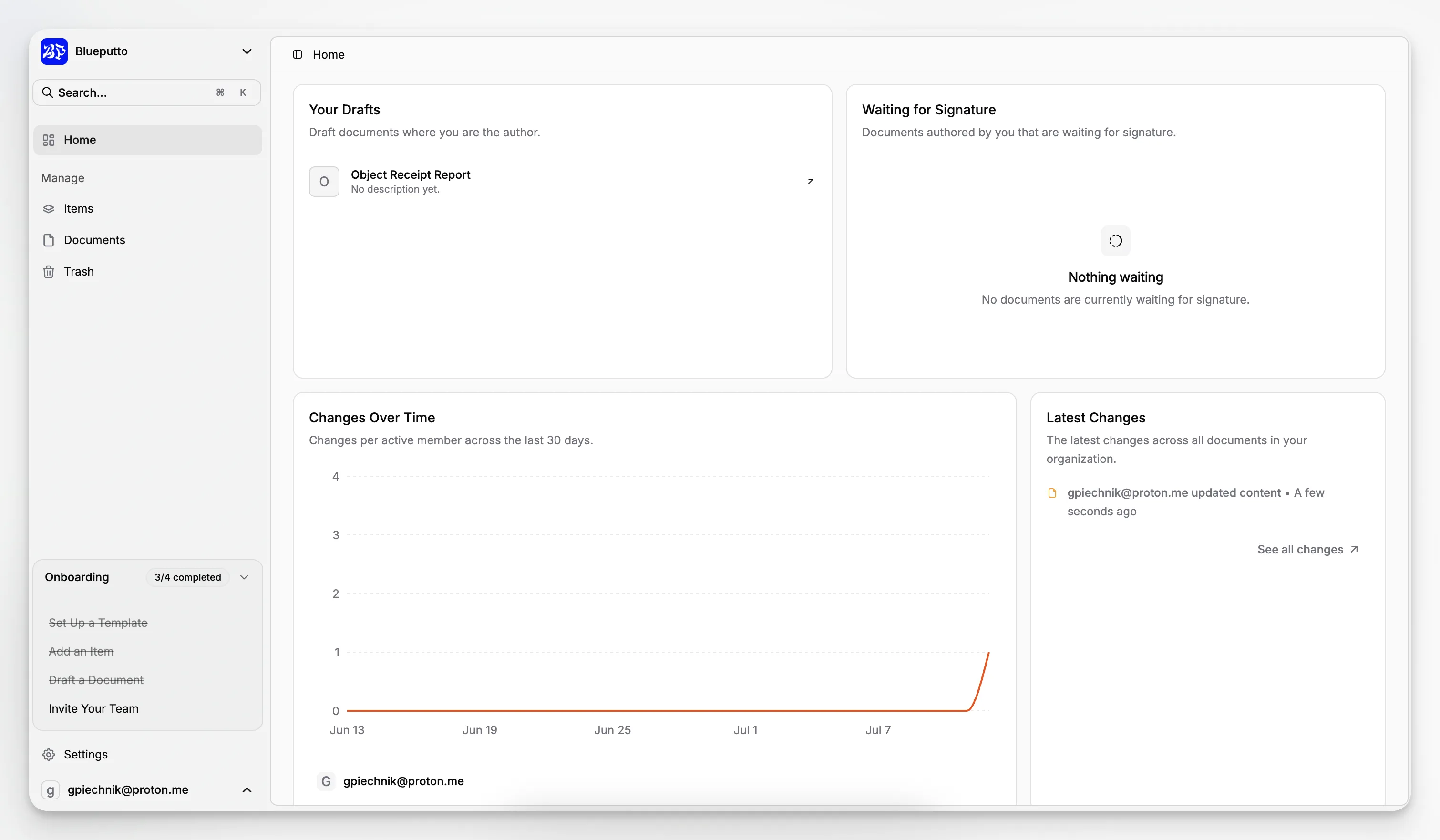The width and height of the screenshot is (1440, 840).
Task: Click the Waiting for Signature heading
Action: coord(928,110)
